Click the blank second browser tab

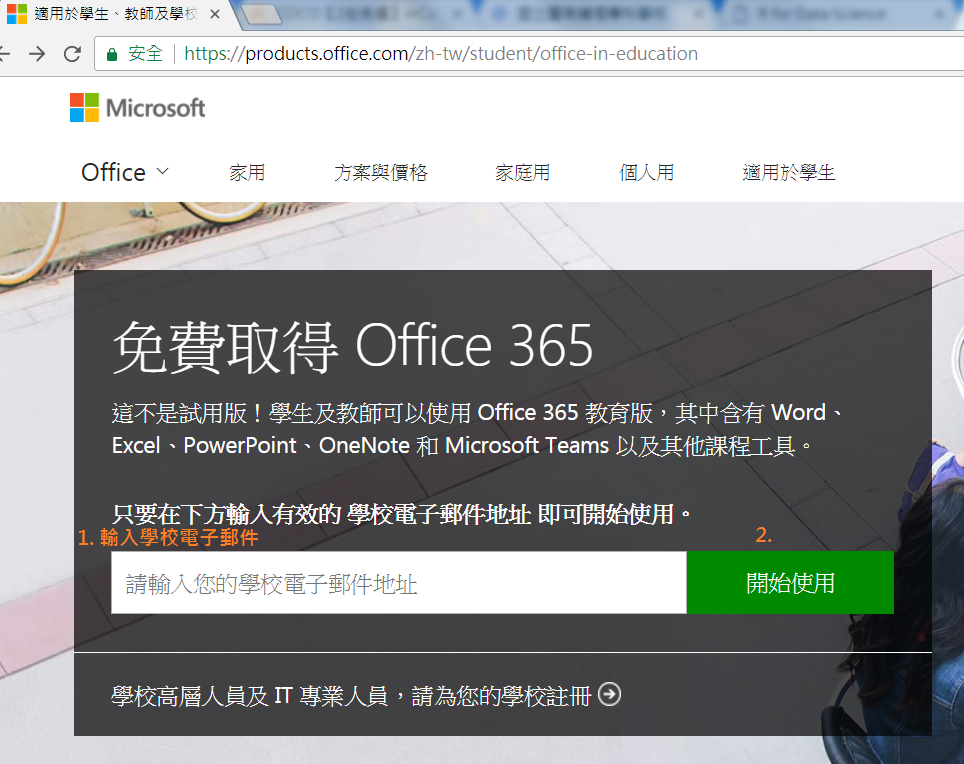pos(261,15)
